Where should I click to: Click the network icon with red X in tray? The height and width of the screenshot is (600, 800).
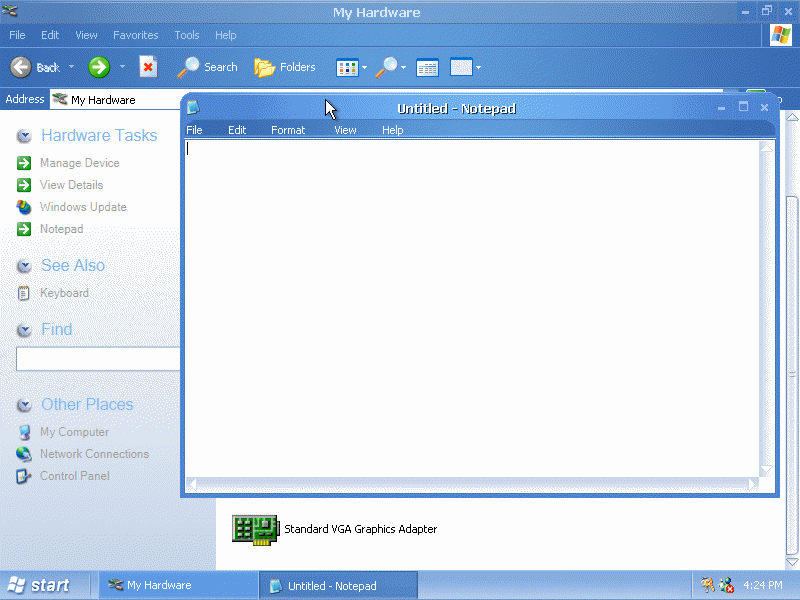click(x=726, y=585)
